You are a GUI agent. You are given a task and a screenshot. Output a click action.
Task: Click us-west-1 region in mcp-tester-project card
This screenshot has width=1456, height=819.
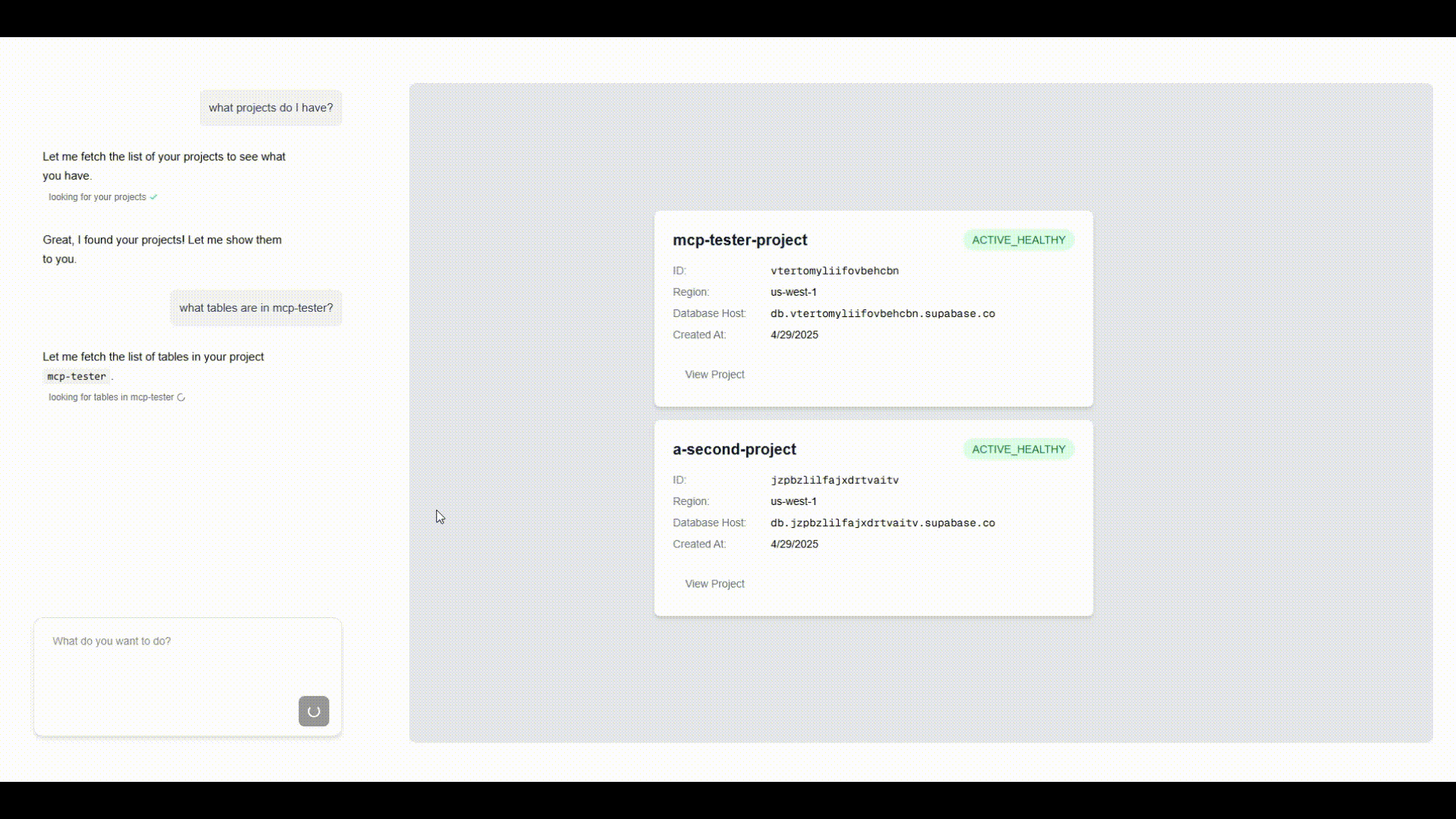(x=793, y=292)
